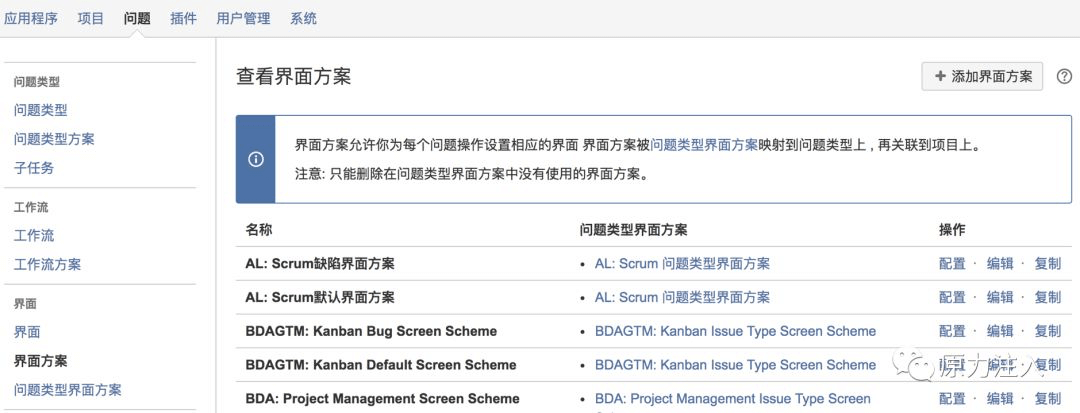Click the AL: Scrum默认界面方案 name text
Viewport: 1080px width, 413px height.
click(320, 297)
